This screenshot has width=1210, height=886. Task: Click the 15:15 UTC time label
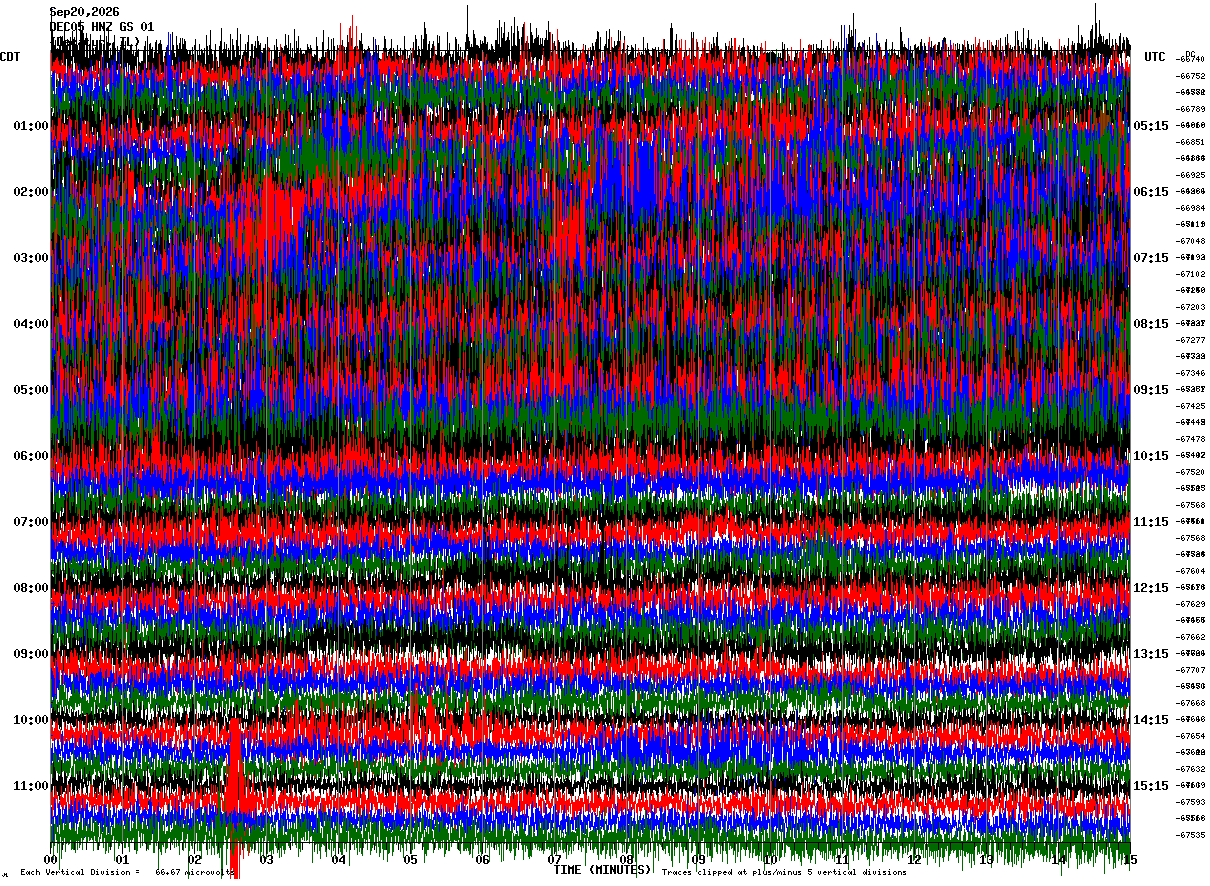[x=1150, y=786]
